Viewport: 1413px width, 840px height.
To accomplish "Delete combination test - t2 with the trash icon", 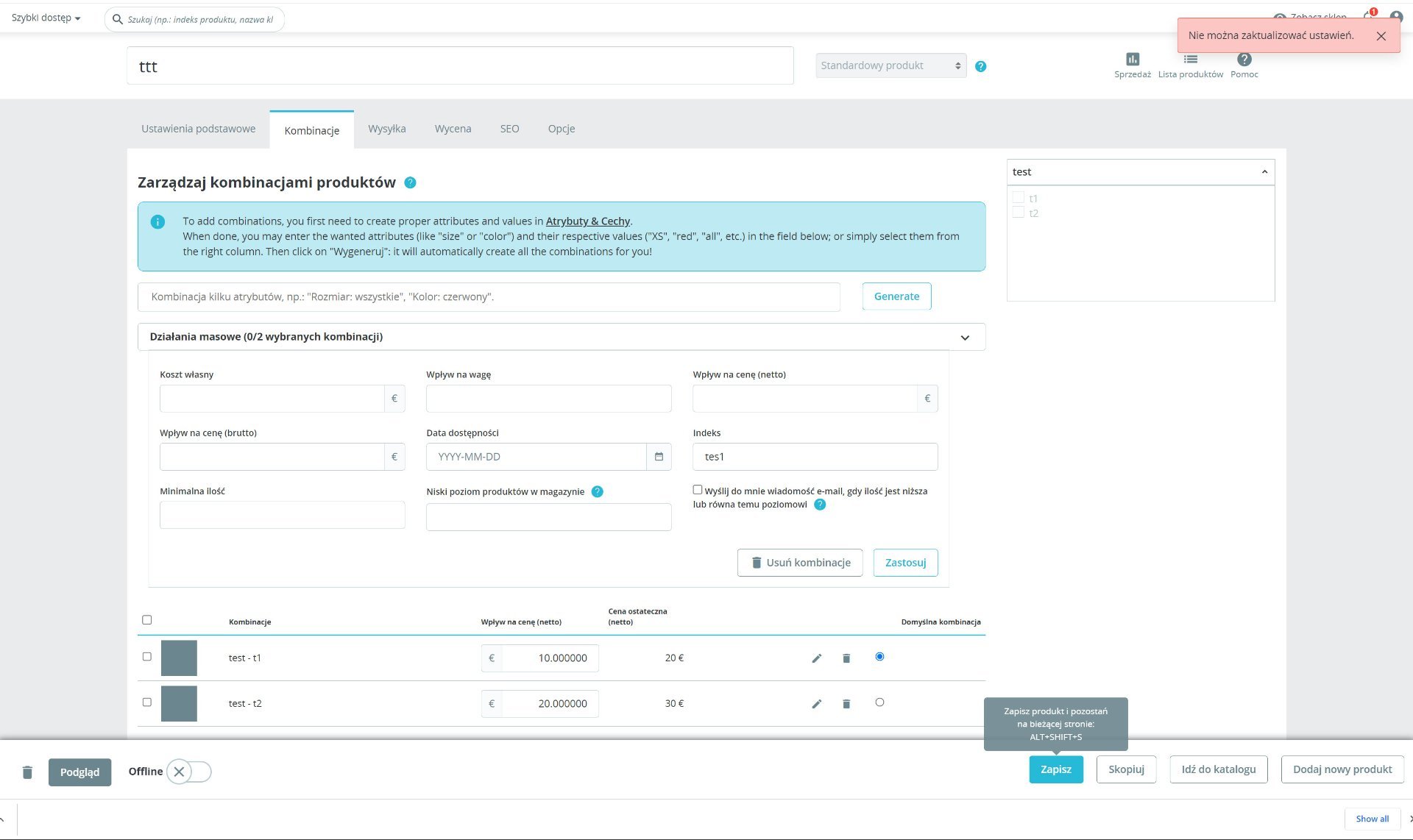I will (846, 704).
